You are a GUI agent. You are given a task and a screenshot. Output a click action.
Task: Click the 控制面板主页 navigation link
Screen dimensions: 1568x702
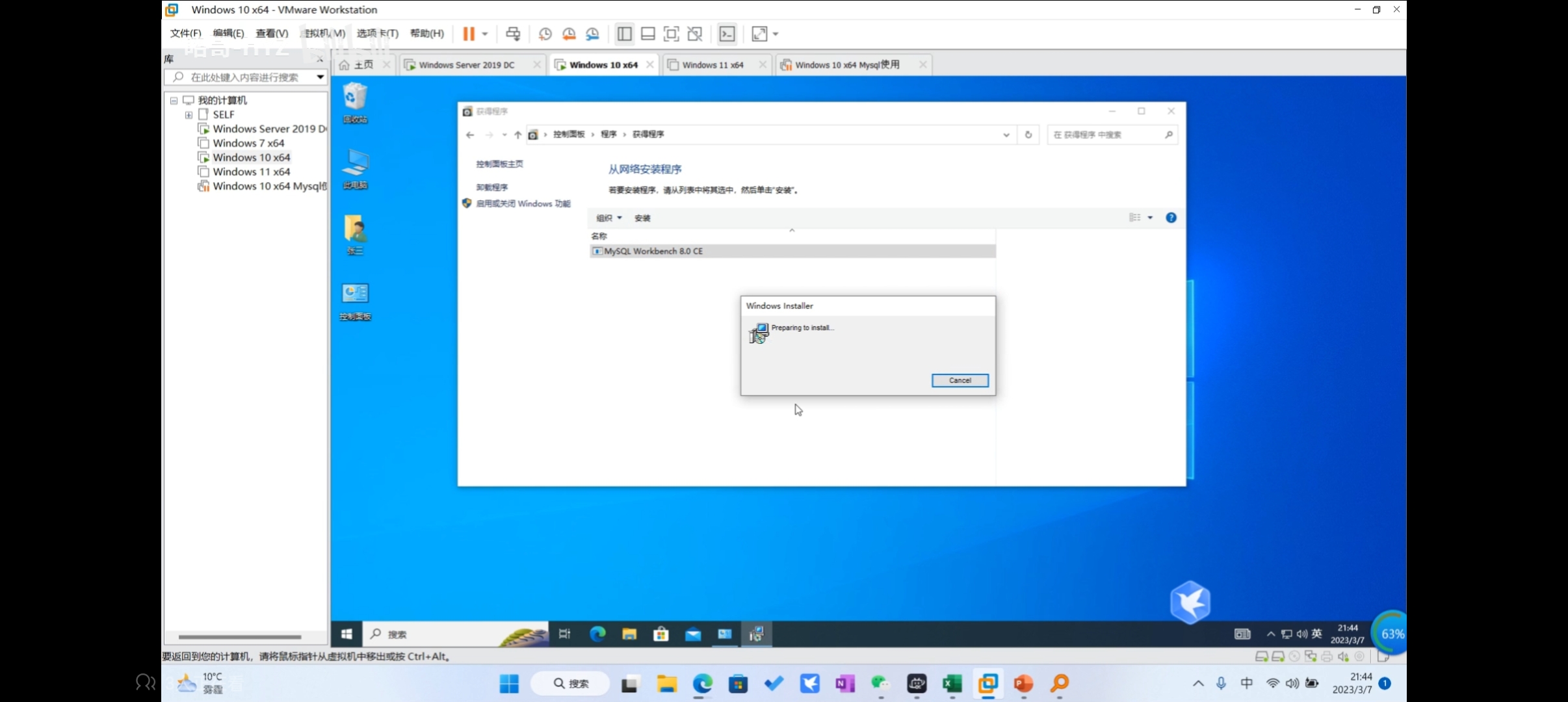tap(500, 163)
